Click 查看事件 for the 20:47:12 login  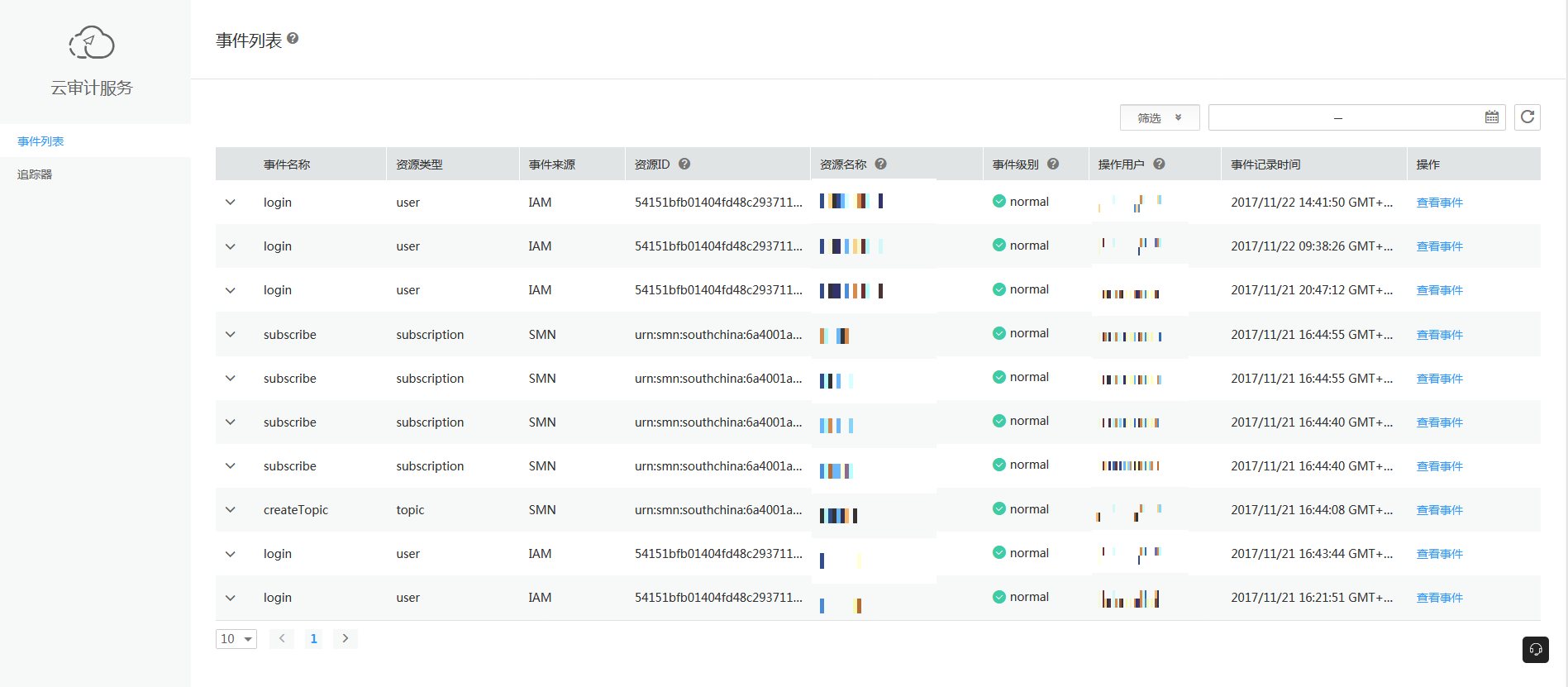tap(1439, 290)
